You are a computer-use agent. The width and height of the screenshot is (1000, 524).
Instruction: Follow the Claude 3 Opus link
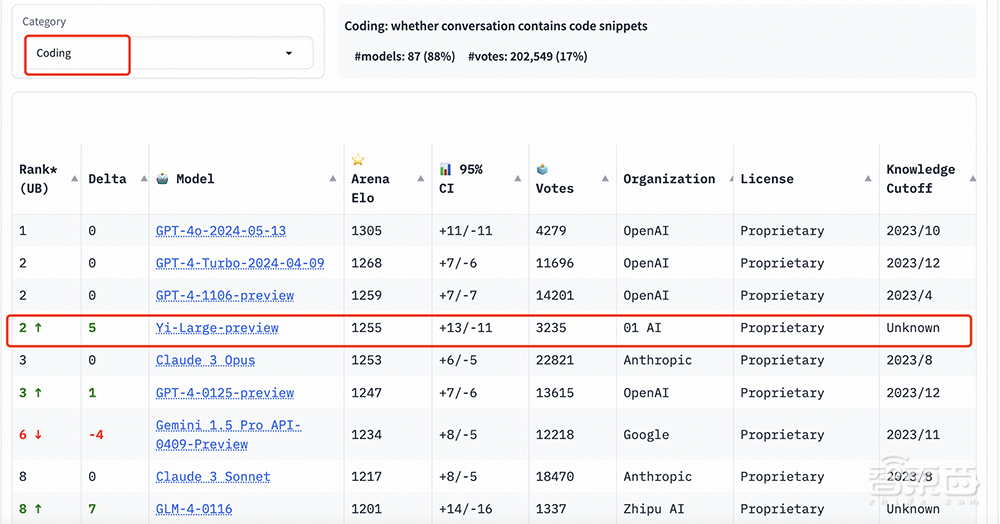(205, 360)
